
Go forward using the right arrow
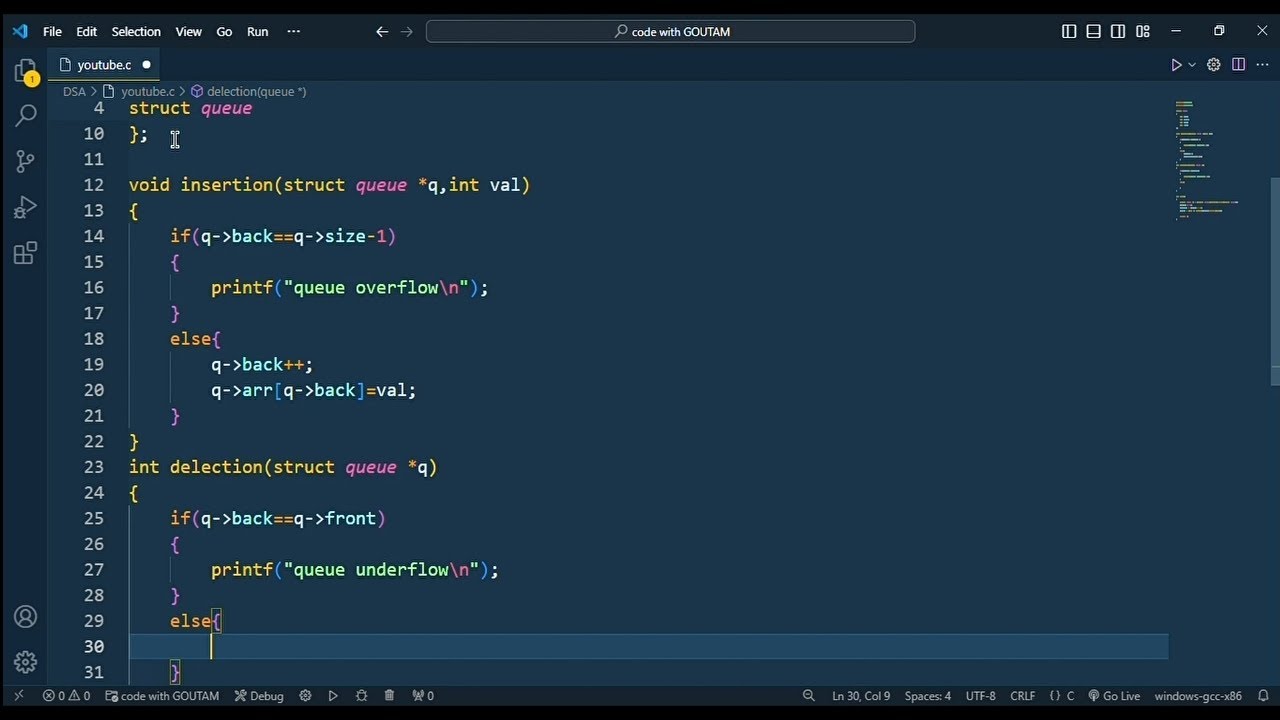(407, 32)
